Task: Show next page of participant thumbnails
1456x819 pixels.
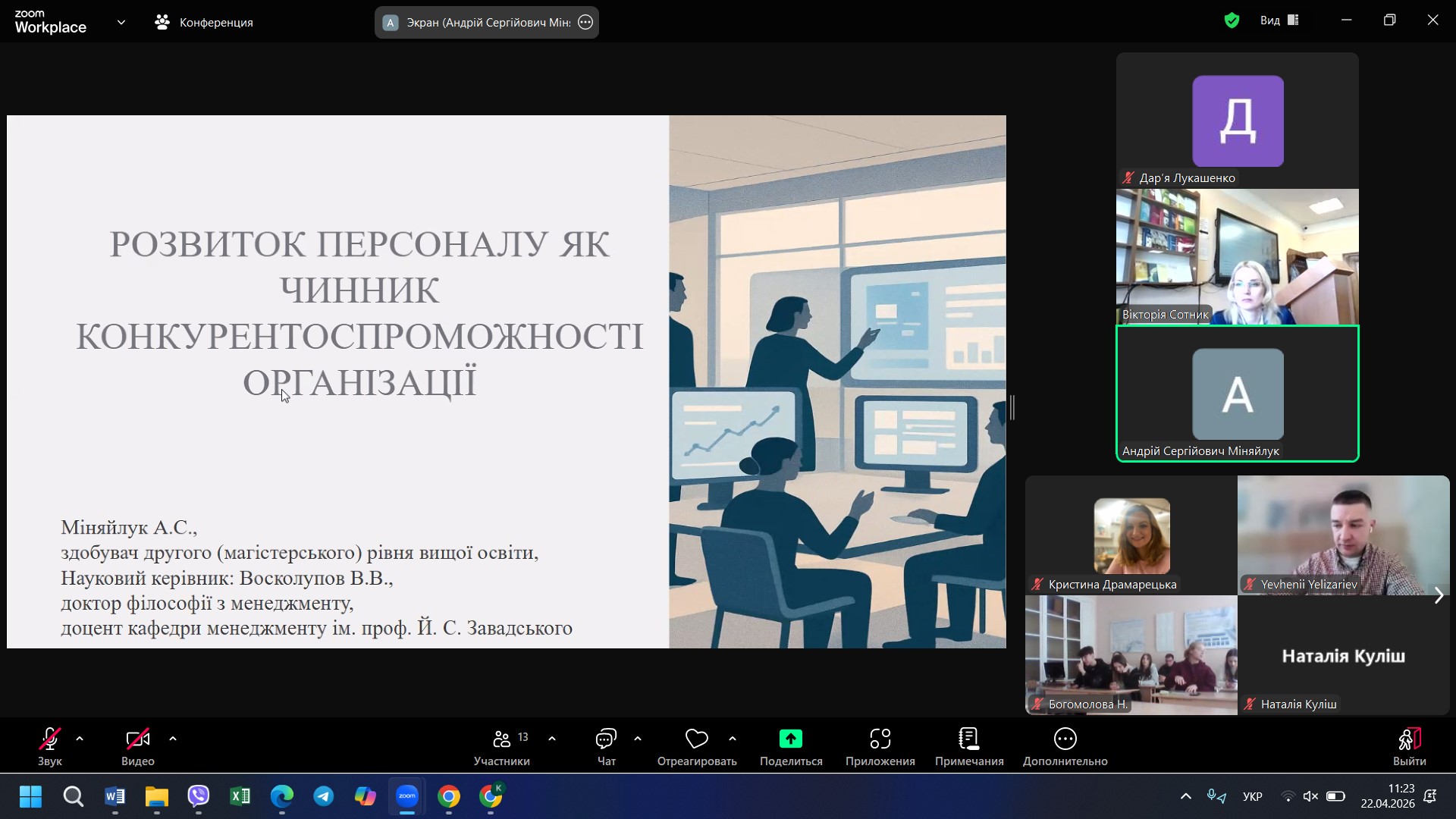Action: [x=1439, y=595]
